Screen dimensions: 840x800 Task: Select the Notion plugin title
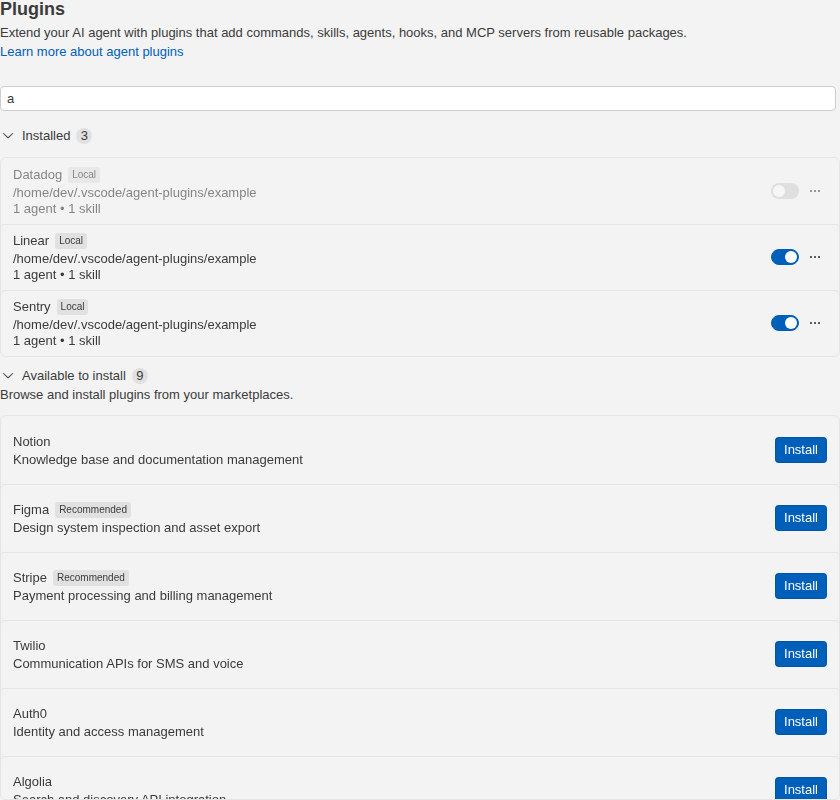[x=32, y=442]
